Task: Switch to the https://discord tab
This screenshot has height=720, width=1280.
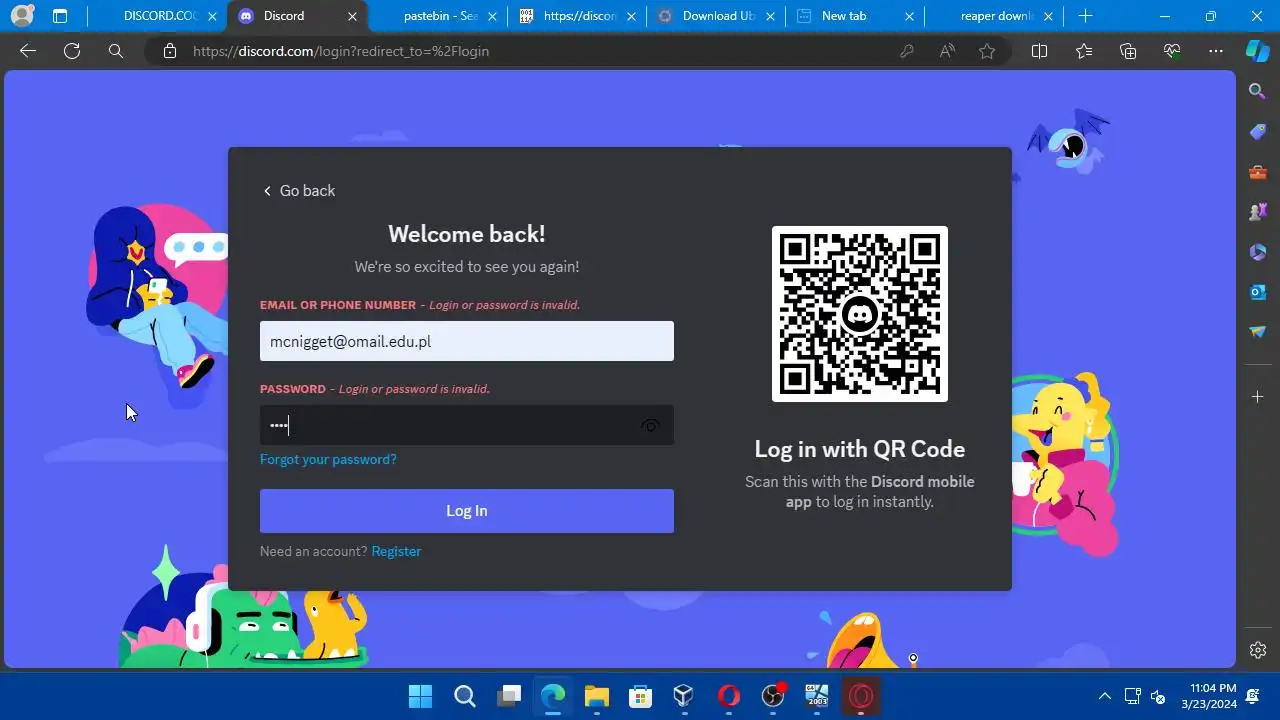Action: (x=577, y=16)
